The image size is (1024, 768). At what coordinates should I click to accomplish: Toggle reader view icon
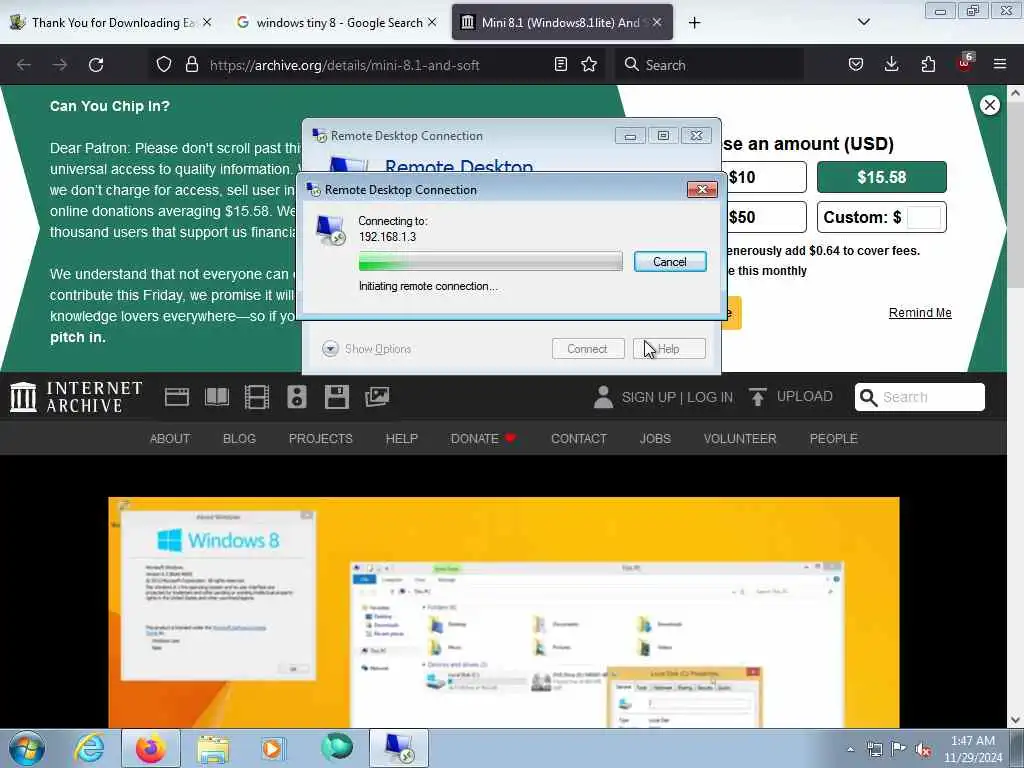point(560,64)
